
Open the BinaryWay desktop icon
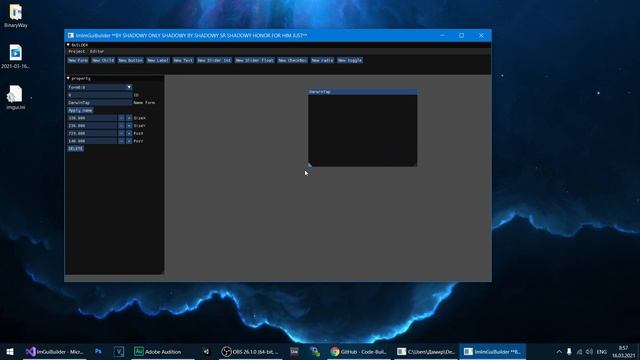click(x=16, y=16)
